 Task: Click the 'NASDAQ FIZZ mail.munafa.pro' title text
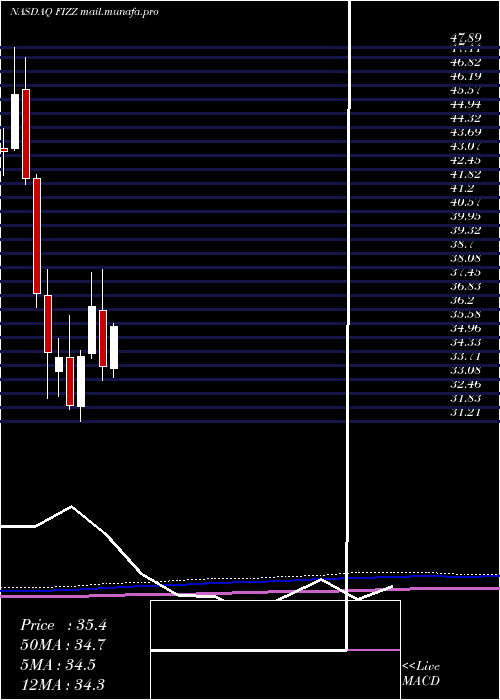pyautogui.click(x=84, y=12)
